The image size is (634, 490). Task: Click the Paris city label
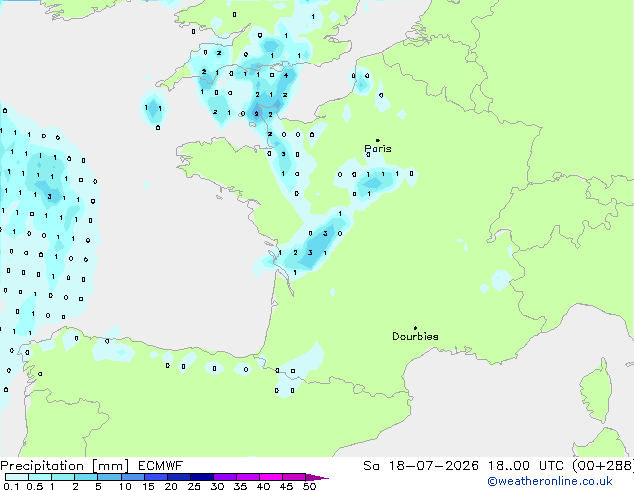click(378, 149)
